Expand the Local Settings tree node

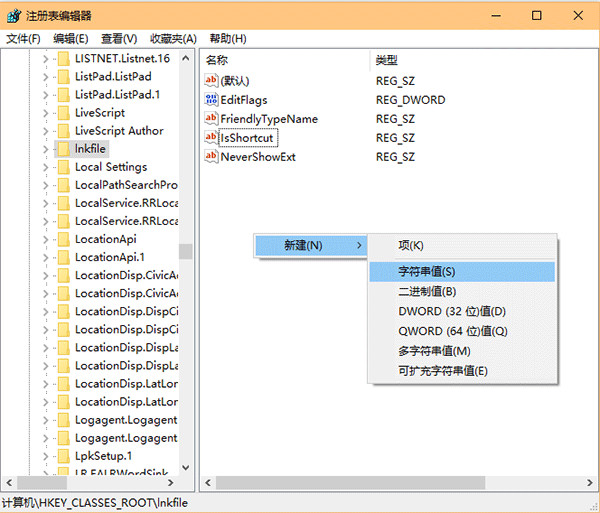45,167
